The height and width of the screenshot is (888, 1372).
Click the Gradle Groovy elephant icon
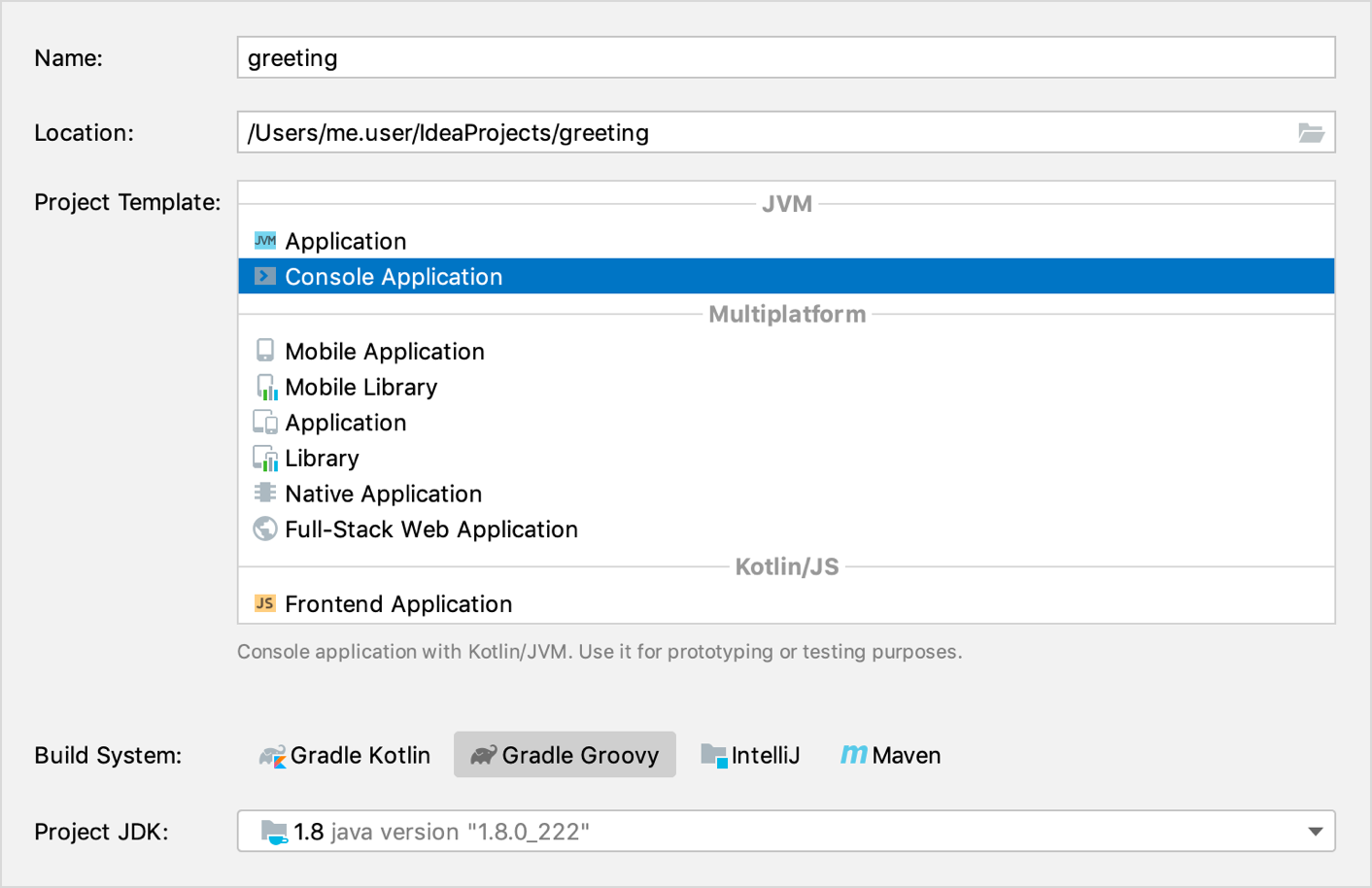(x=484, y=755)
